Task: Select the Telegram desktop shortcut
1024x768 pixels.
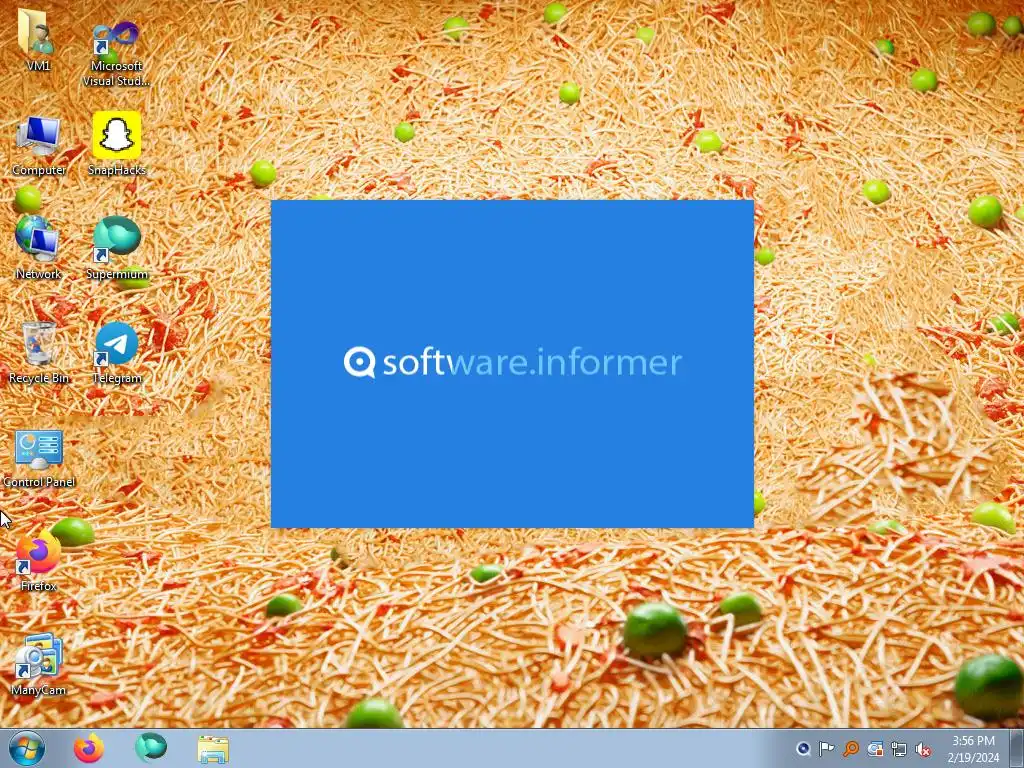Action: click(117, 352)
